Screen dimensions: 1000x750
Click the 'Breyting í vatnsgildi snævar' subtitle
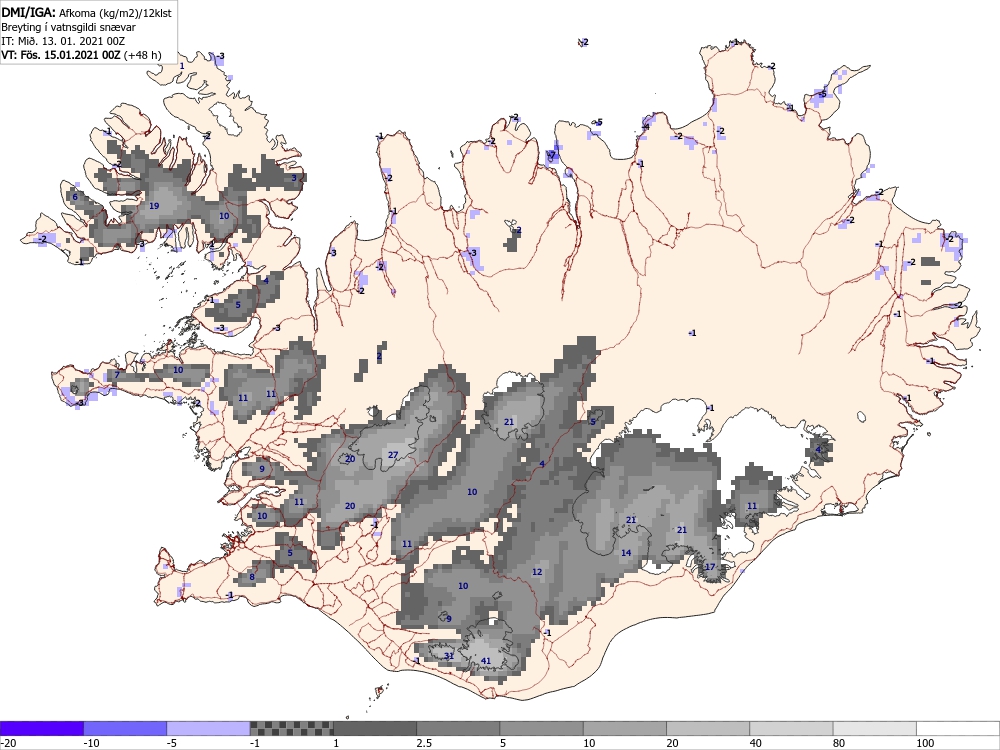click(x=68, y=27)
